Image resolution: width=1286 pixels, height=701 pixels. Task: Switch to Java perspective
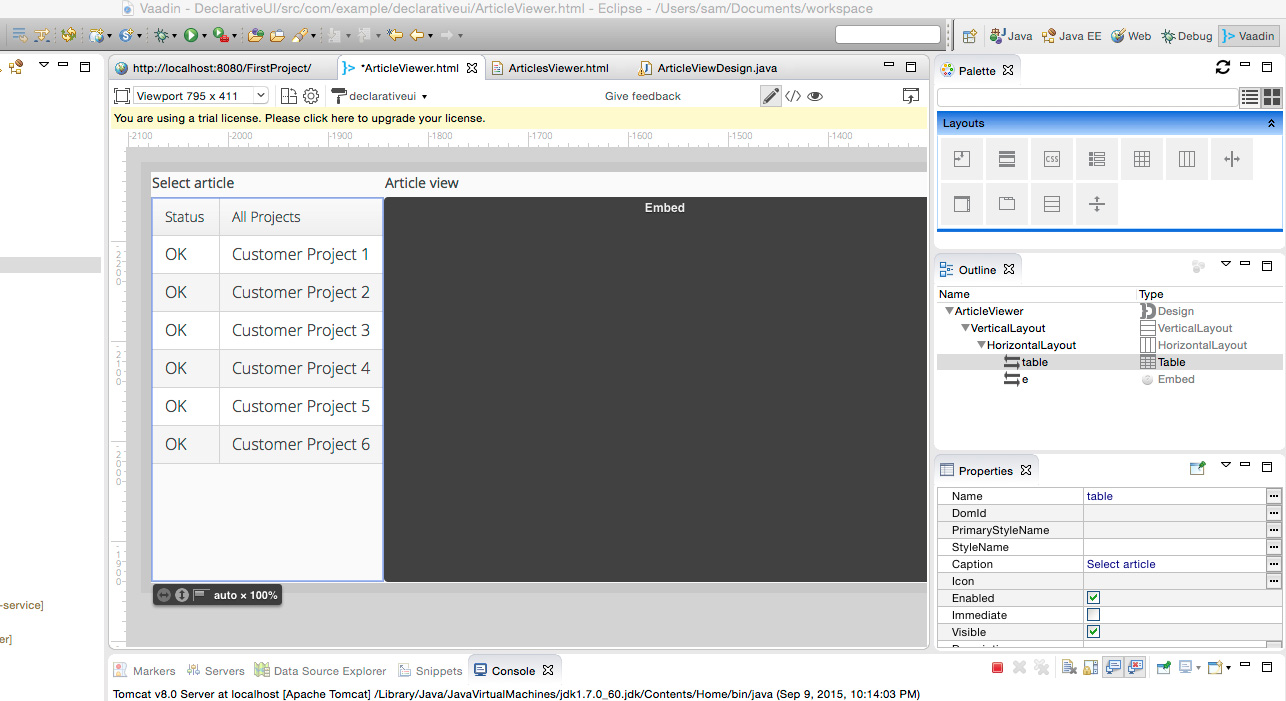(x=1011, y=36)
